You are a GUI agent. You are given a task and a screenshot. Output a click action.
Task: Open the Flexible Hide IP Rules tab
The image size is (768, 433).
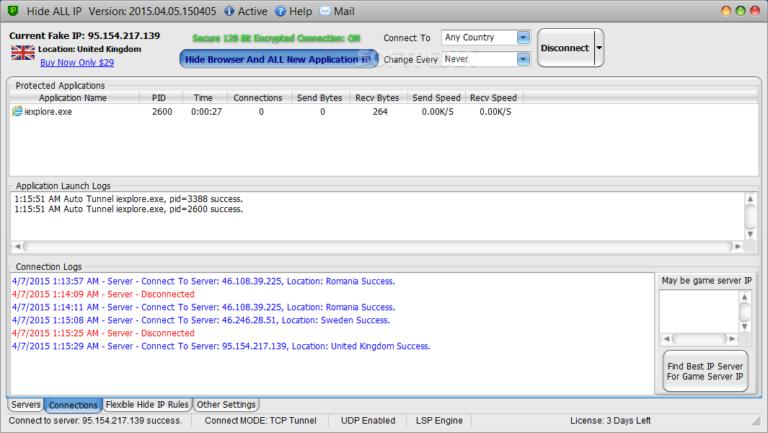(147, 405)
